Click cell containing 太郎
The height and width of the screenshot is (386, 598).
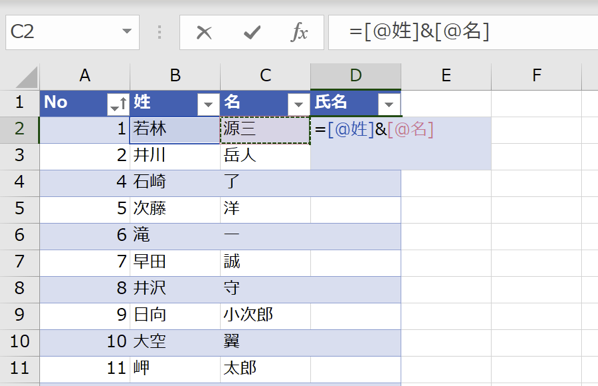pos(265,369)
